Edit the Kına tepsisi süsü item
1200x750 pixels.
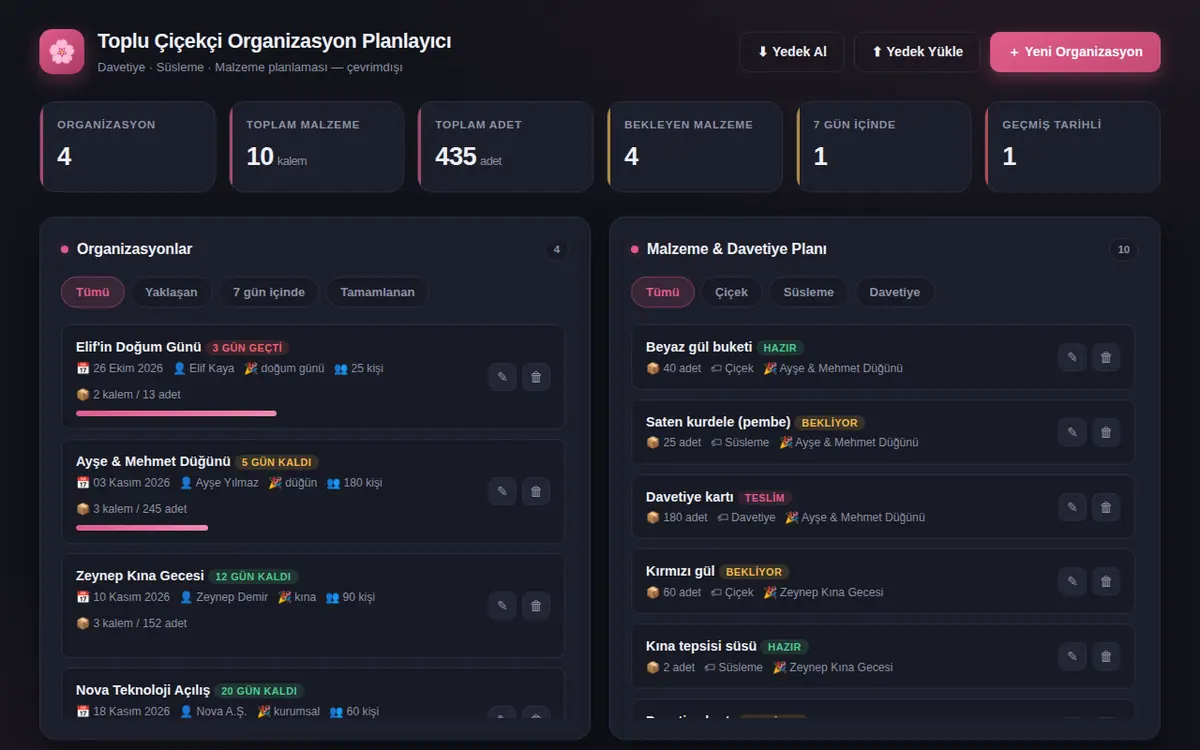[x=1072, y=656]
